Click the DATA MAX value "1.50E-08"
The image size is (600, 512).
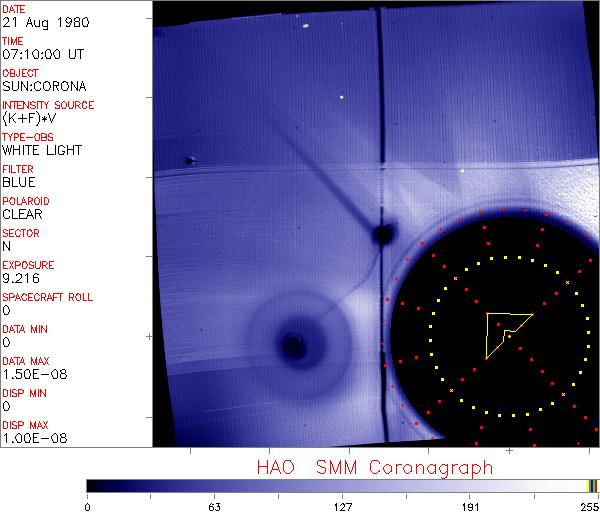coord(30,374)
